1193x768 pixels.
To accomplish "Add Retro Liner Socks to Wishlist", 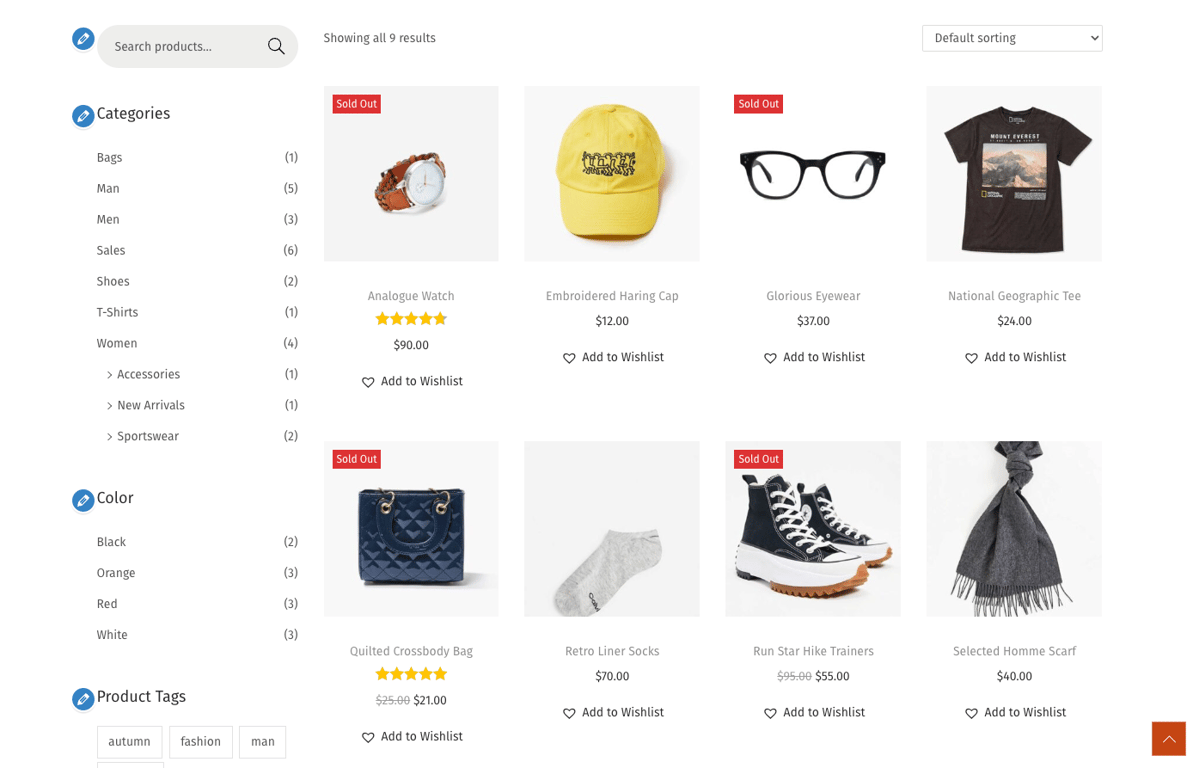I will (x=612, y=712).
